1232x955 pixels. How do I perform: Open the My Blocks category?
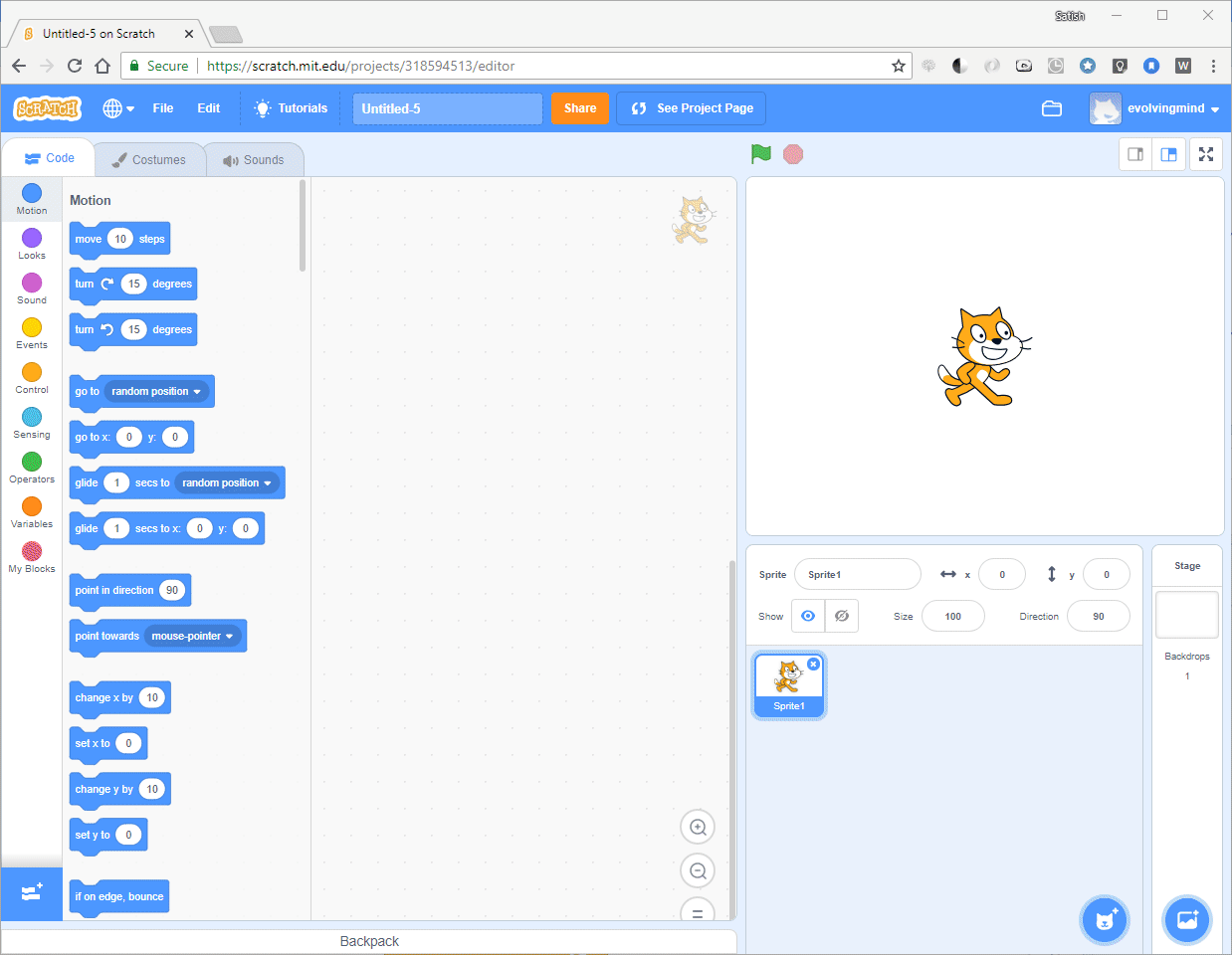[x=32, y=557]
